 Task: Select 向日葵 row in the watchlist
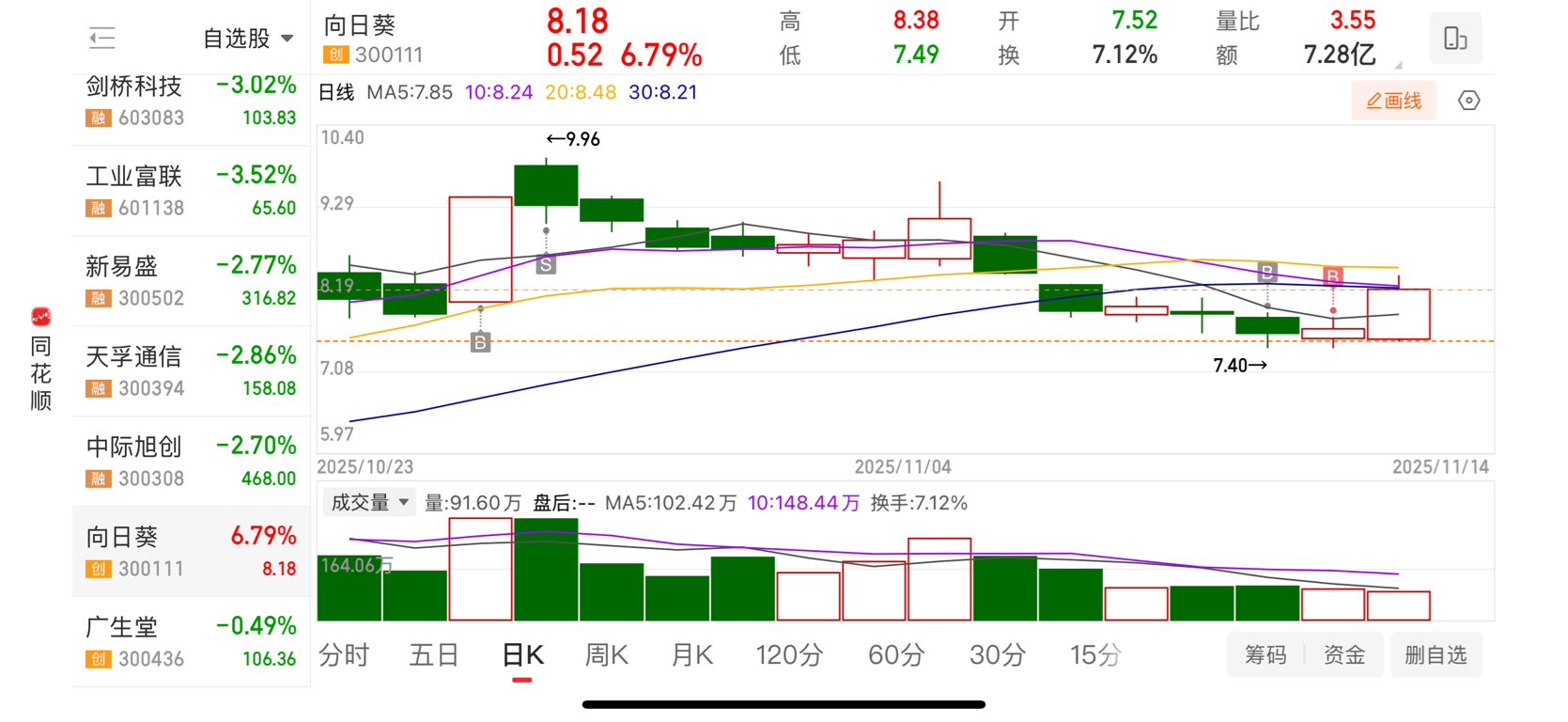point(192,552)
